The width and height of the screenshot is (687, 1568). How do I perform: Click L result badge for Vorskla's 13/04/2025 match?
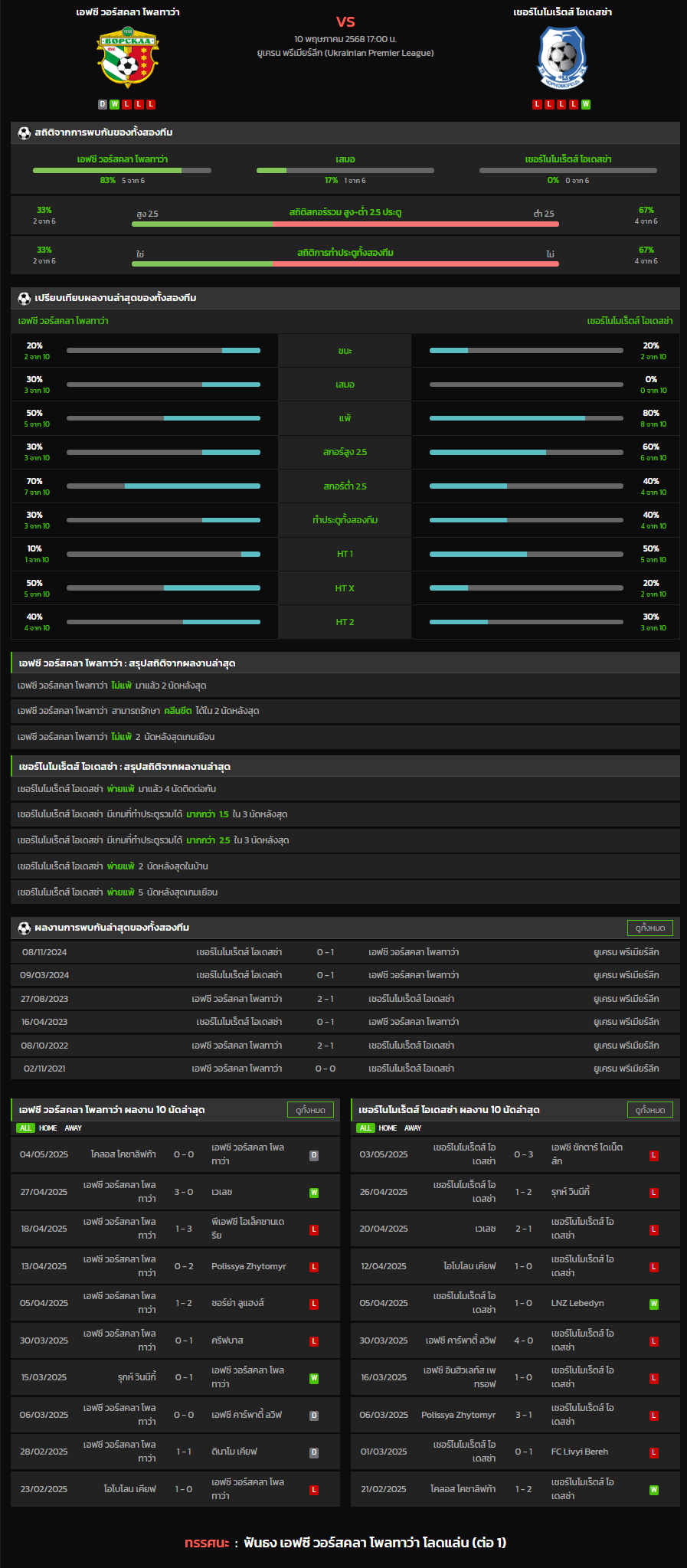point(314,1267)
